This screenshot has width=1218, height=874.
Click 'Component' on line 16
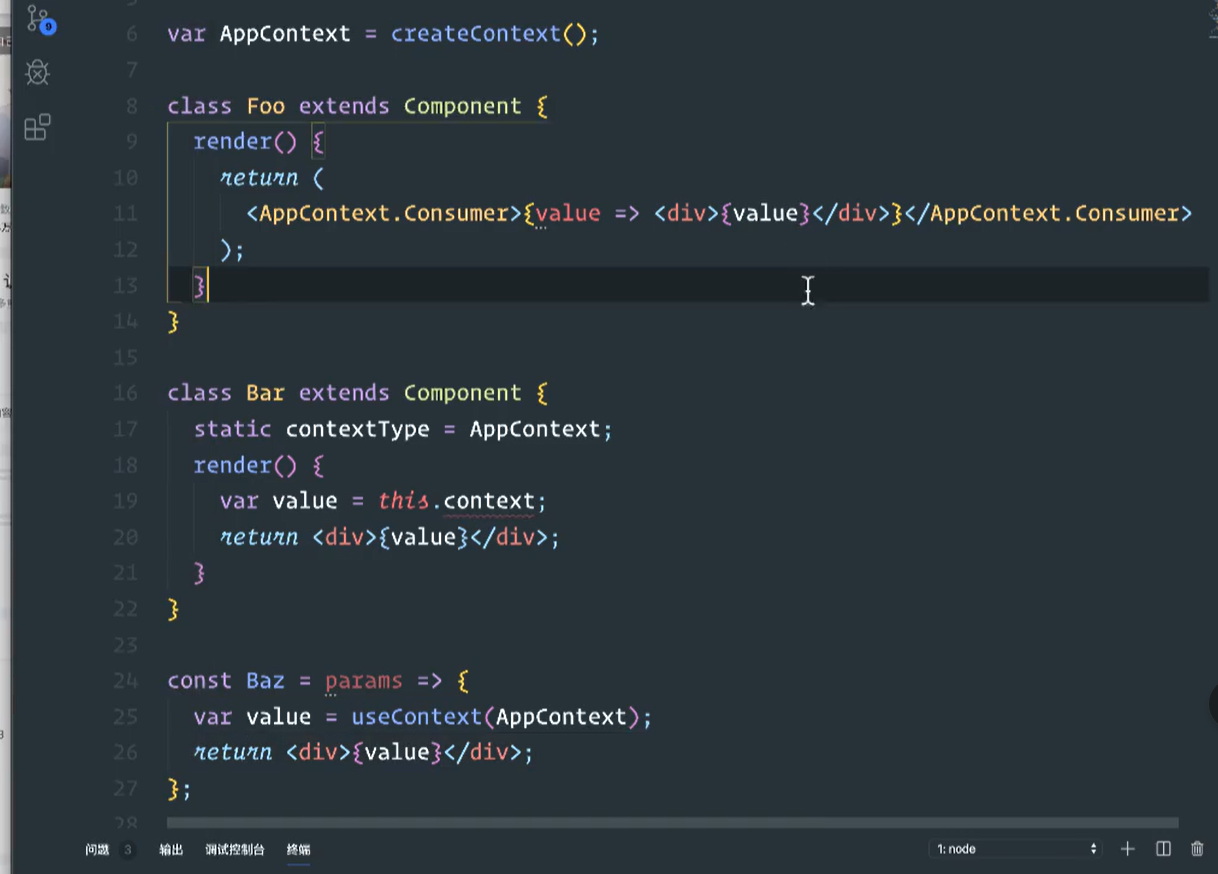[x=463, y=393]
